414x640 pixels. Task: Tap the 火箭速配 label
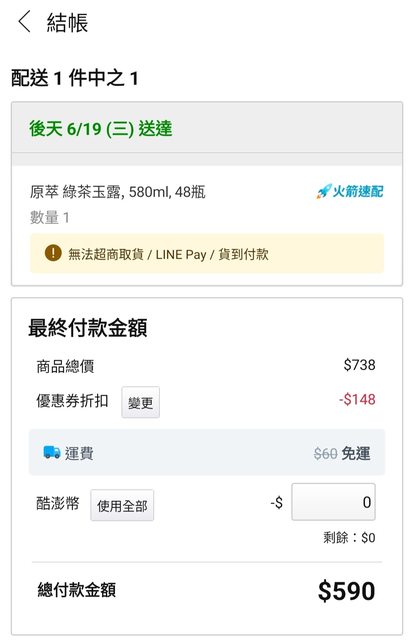(358, 191)
